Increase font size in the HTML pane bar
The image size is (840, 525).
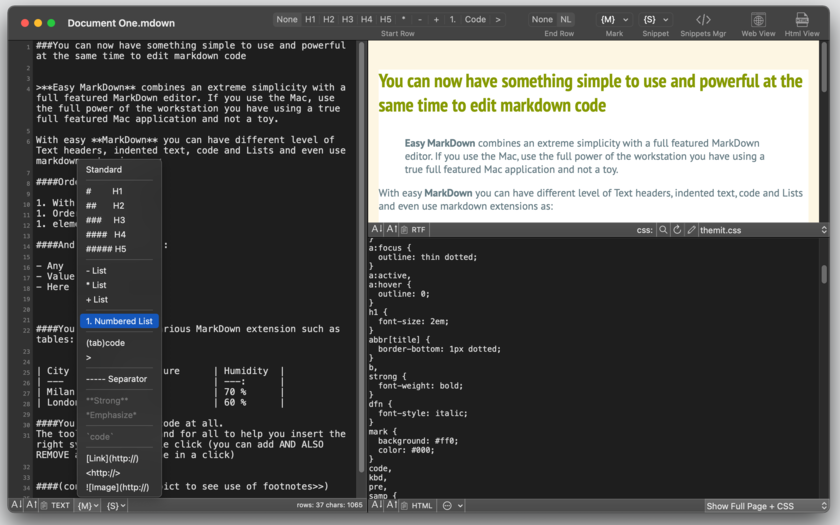pos(392,505)
